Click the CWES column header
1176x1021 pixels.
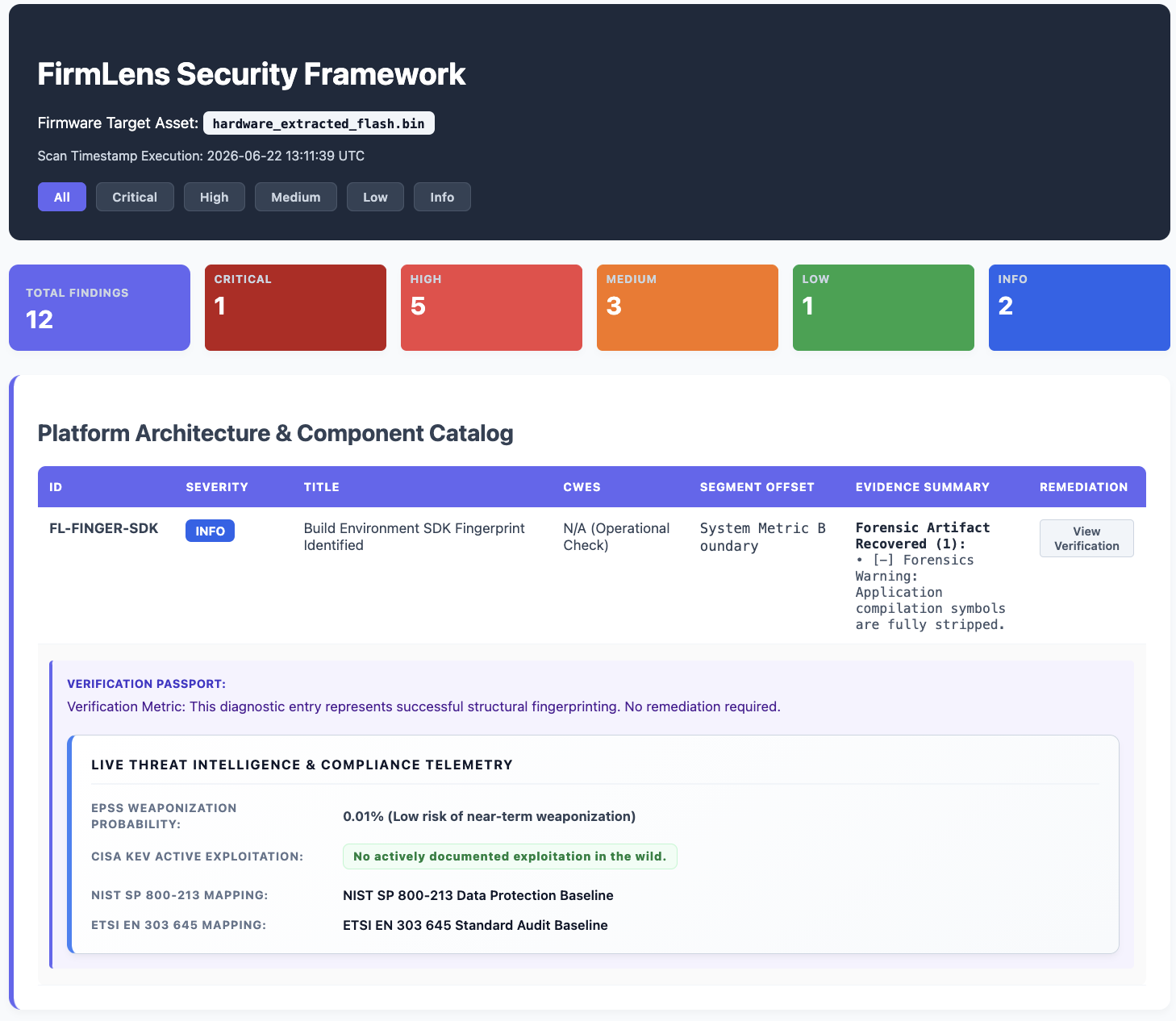582,487
